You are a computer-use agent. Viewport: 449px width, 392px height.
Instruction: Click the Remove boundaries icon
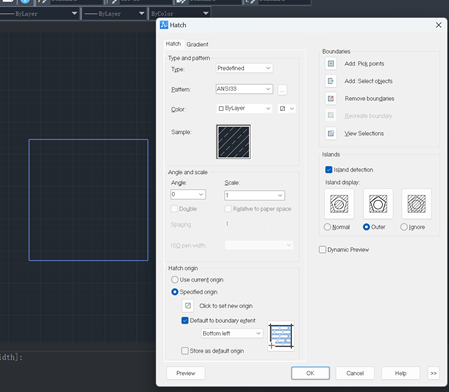pos(331,99)
